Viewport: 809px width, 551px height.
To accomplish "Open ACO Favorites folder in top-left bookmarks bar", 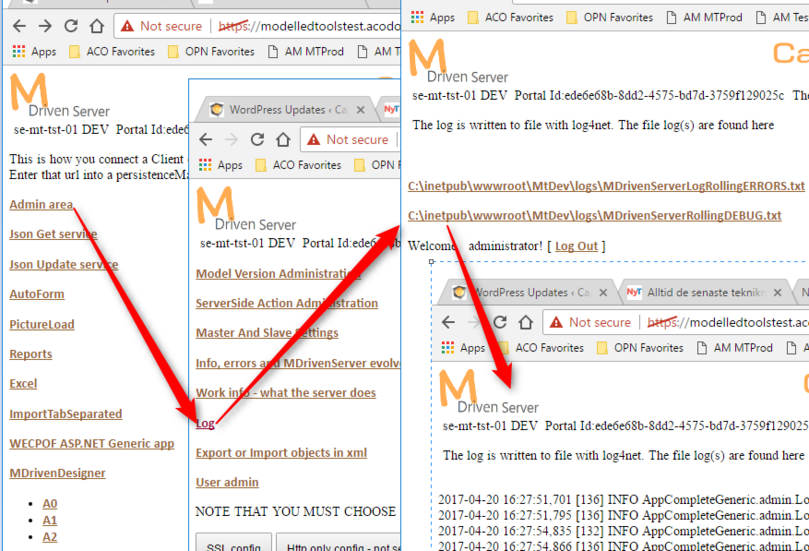I will coord(112,52).
